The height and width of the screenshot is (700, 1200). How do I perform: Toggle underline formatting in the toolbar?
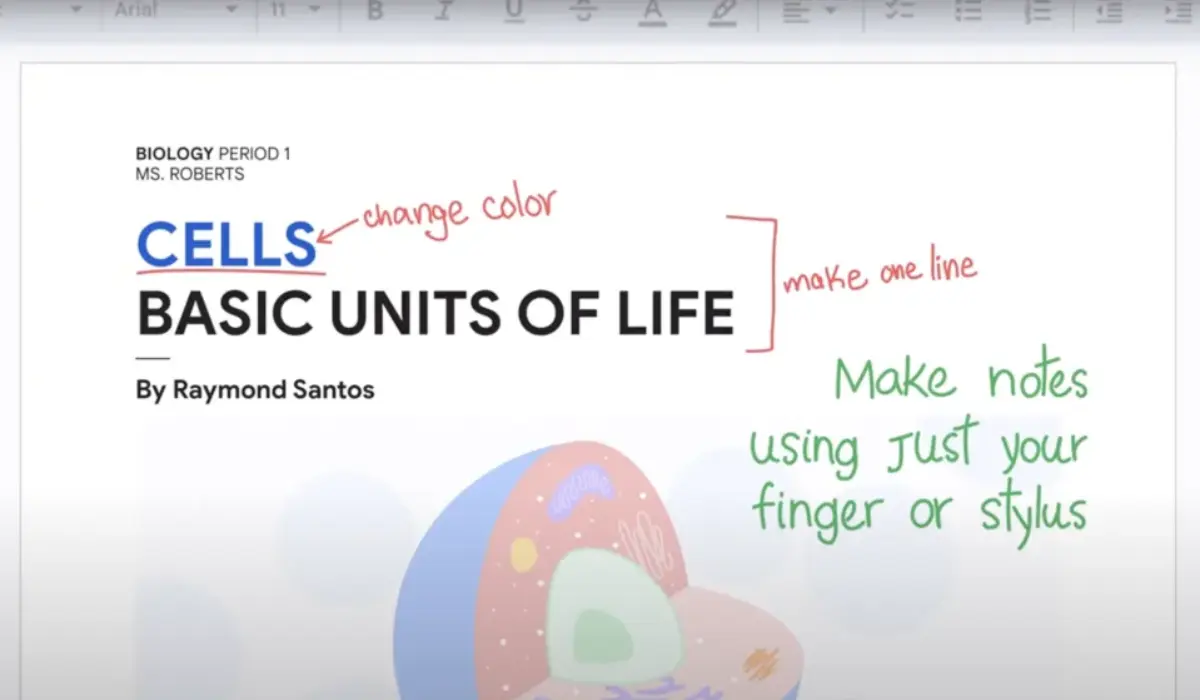(514, 10)
